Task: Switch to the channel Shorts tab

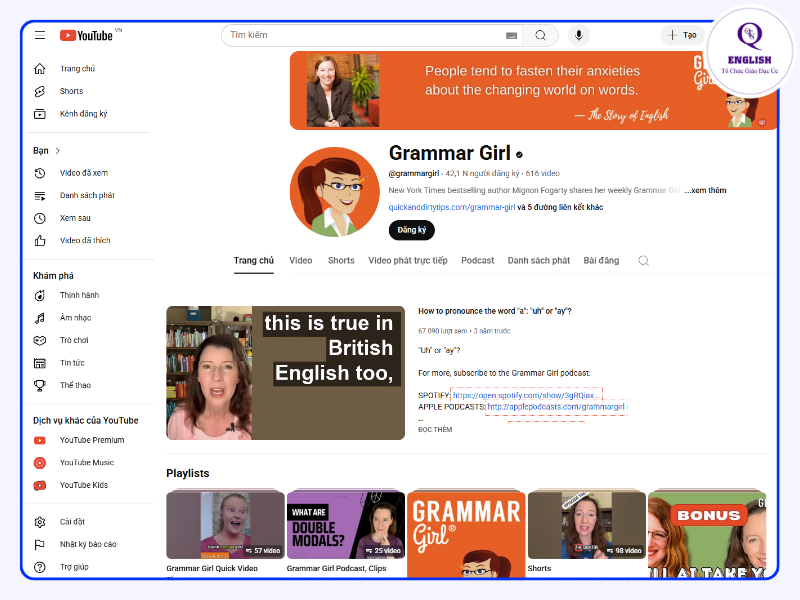Action: click(341, 261)
